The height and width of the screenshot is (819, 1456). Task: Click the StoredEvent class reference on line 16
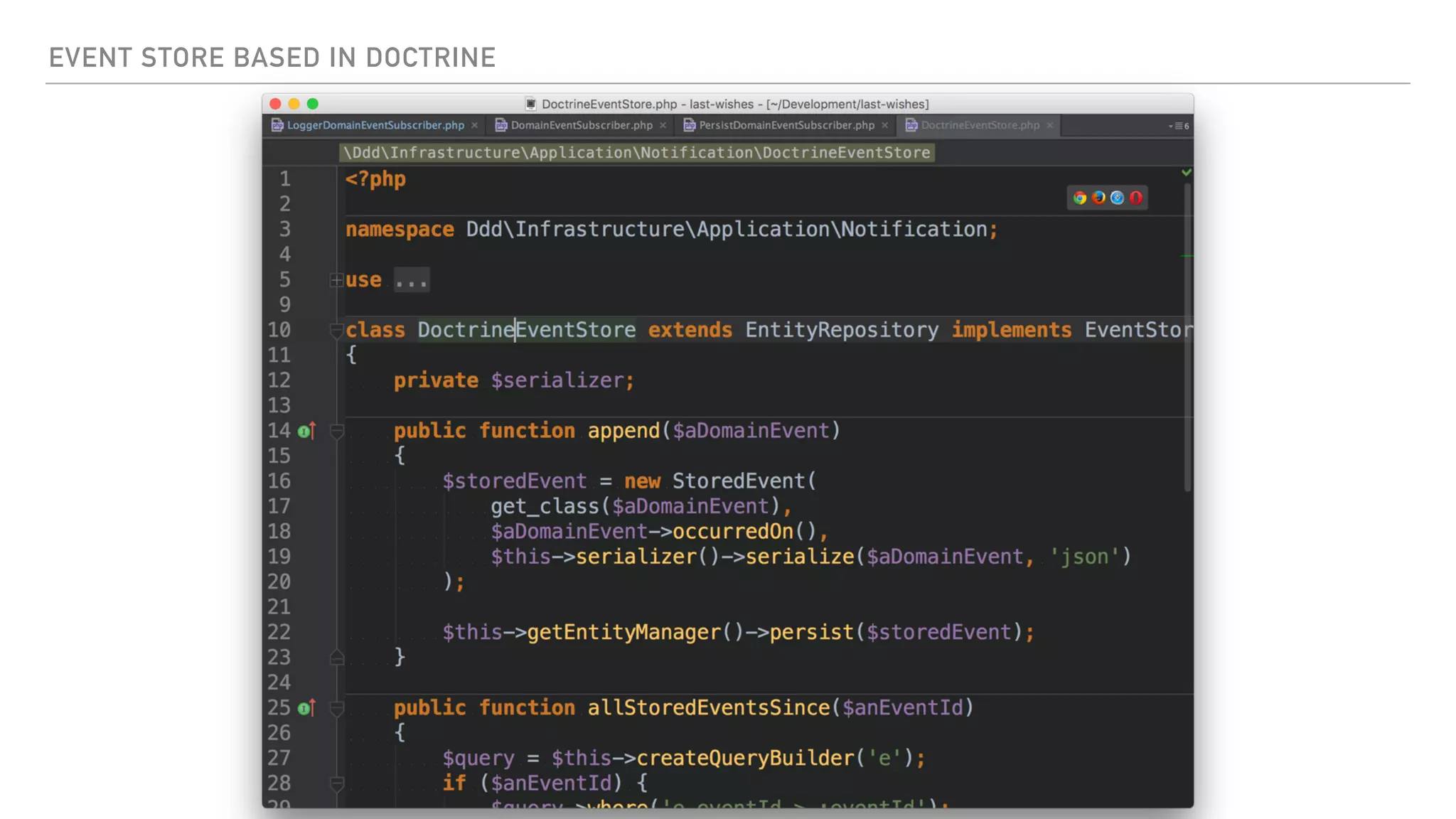[x=739, y=481]
